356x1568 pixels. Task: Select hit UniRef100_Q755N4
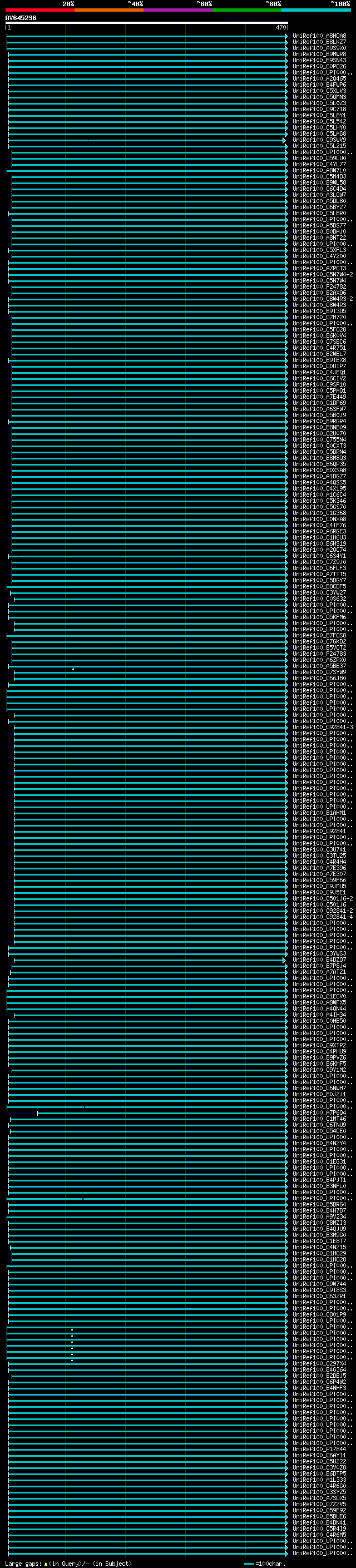tap(319, 439)
